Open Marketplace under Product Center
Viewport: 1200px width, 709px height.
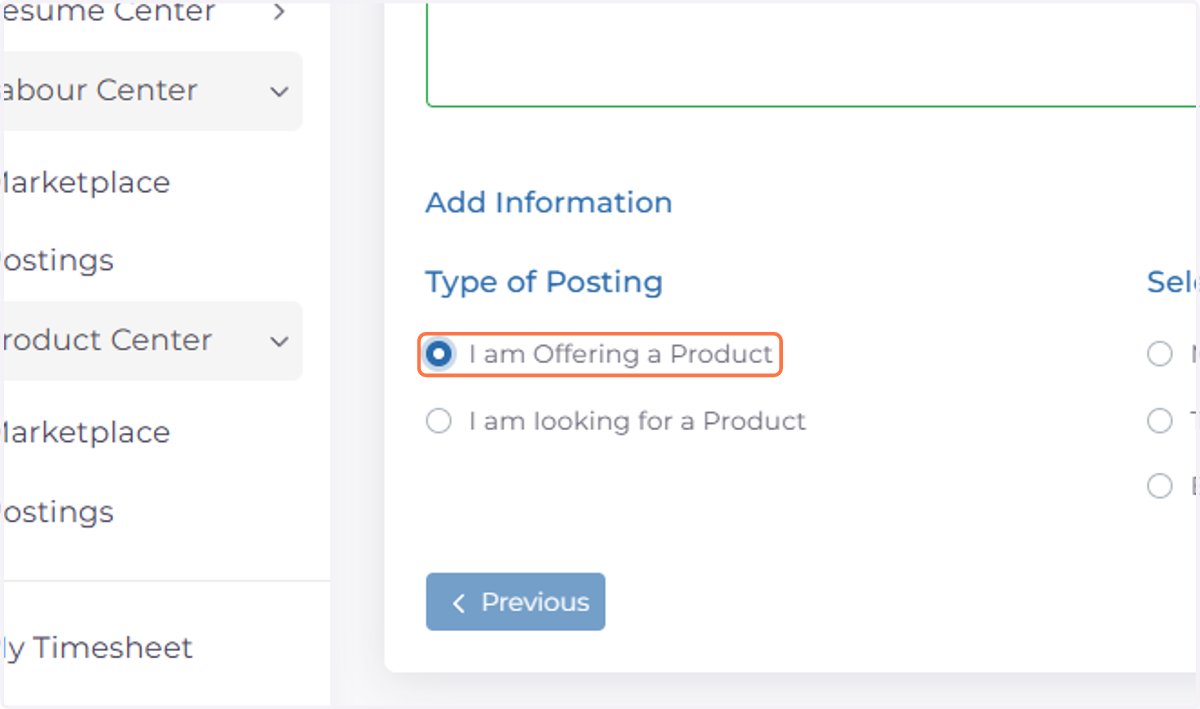coord(85,433)
